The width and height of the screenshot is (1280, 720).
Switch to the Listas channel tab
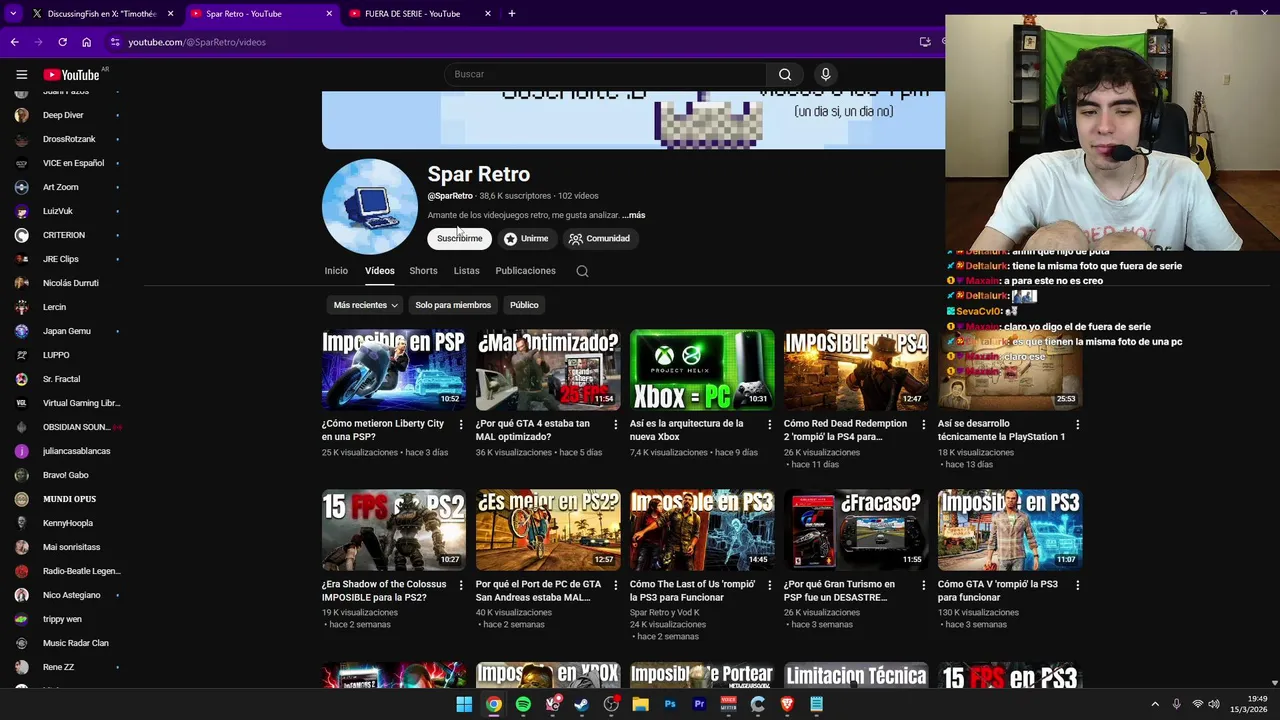466,271
